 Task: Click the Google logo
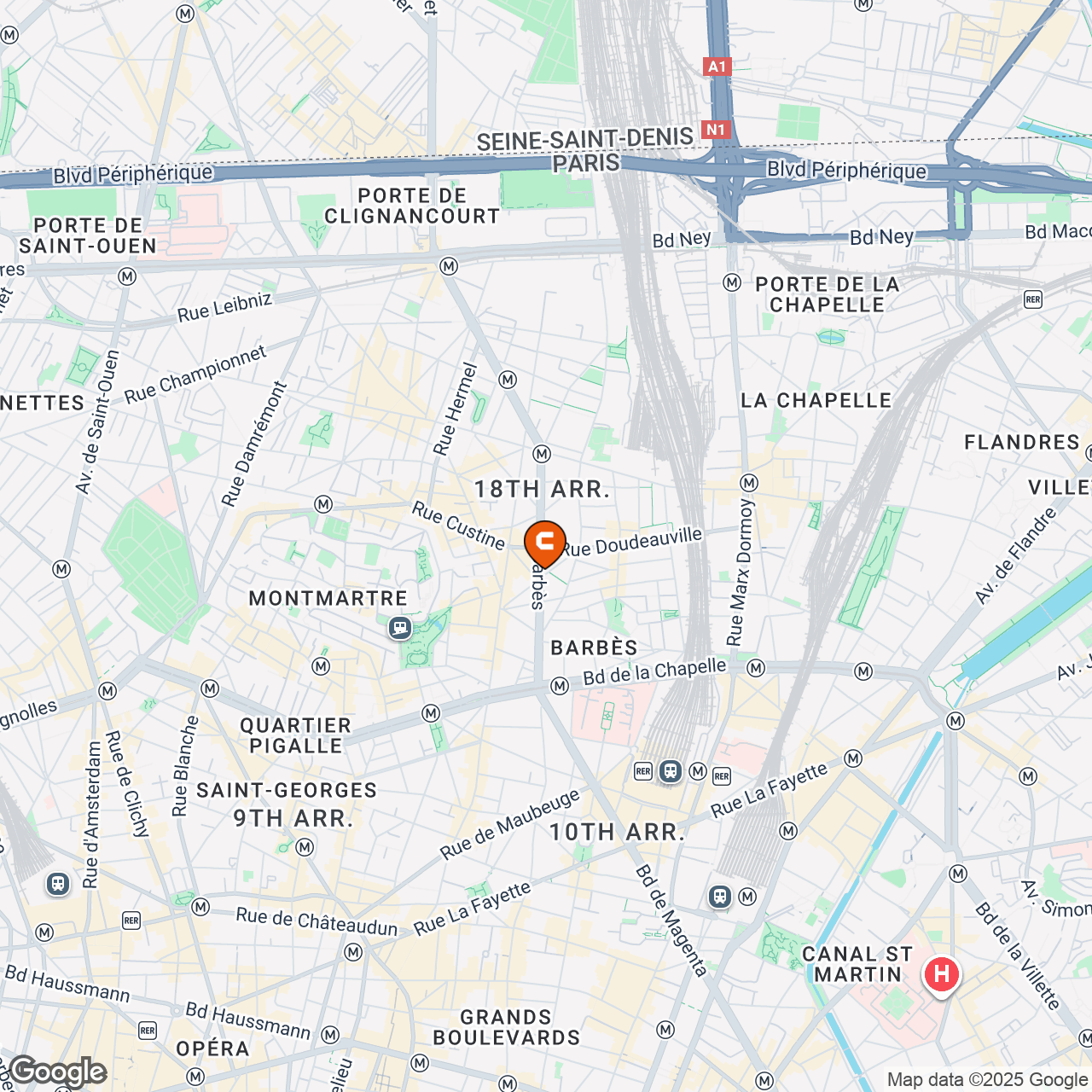[57, 1072]
